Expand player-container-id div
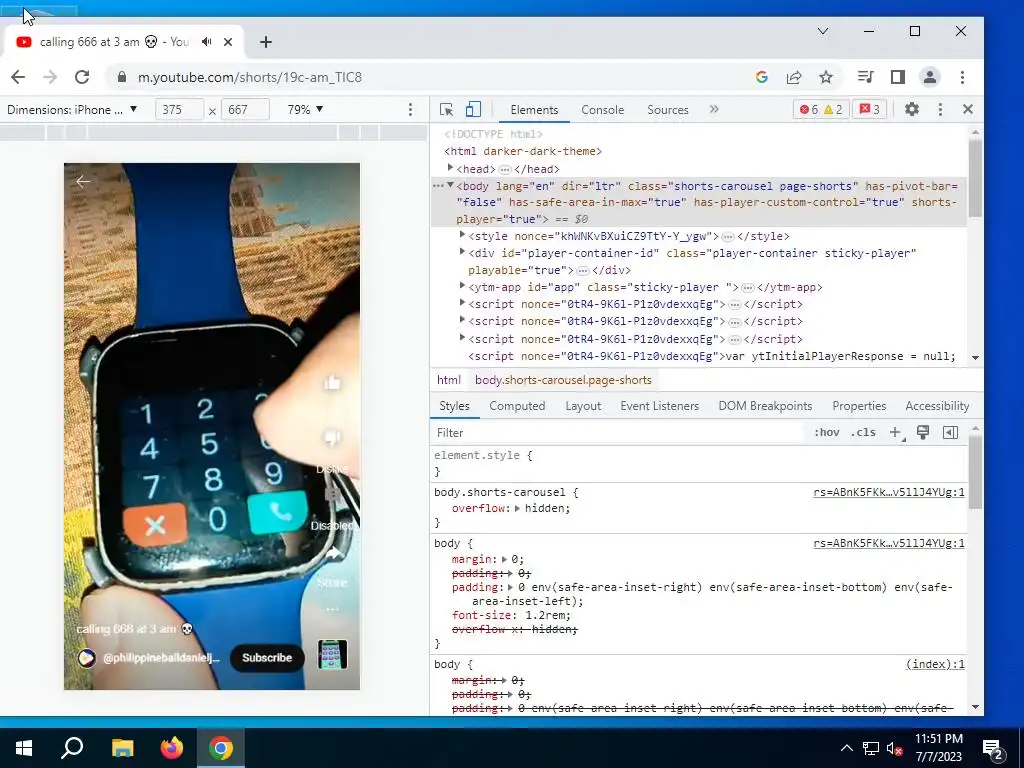Image resolution: width=1024 pixels, height=768 pixels. pyautogui.click(x=462, y=252)
